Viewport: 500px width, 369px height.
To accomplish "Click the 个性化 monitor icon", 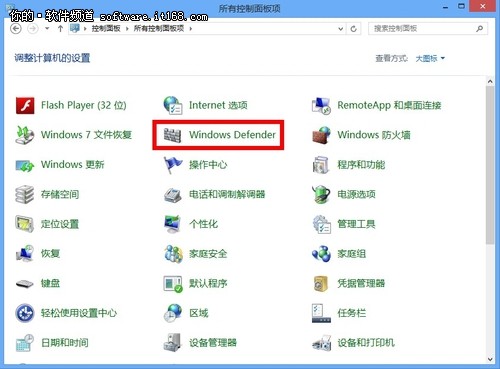I will click(173, 224).
